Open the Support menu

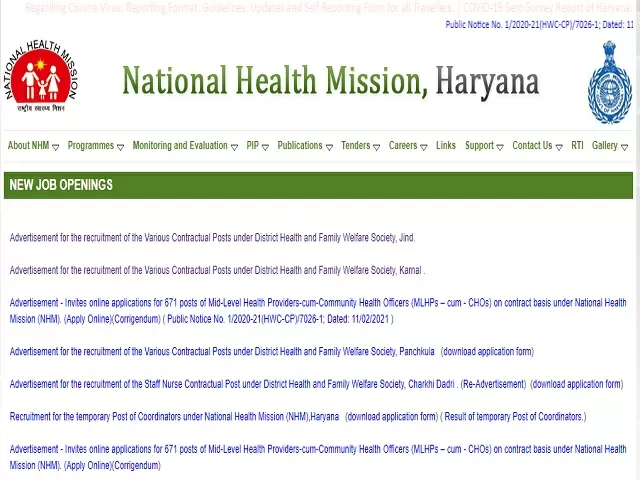tap(480, 146)
